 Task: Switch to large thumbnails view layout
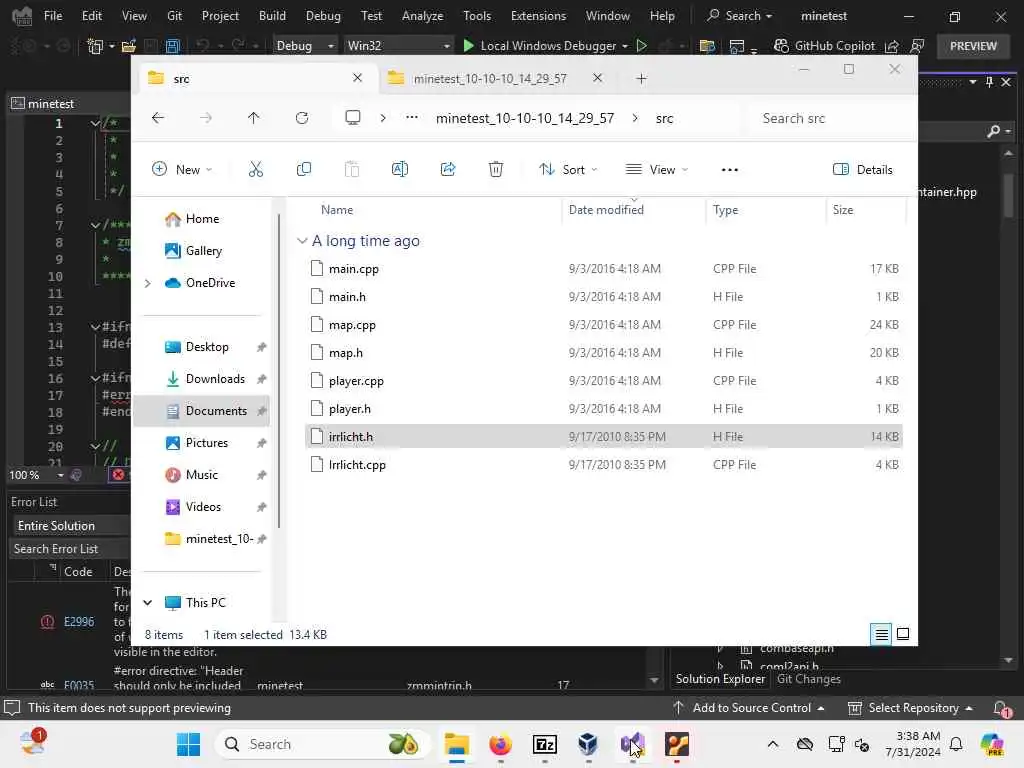tap(903, 634)
